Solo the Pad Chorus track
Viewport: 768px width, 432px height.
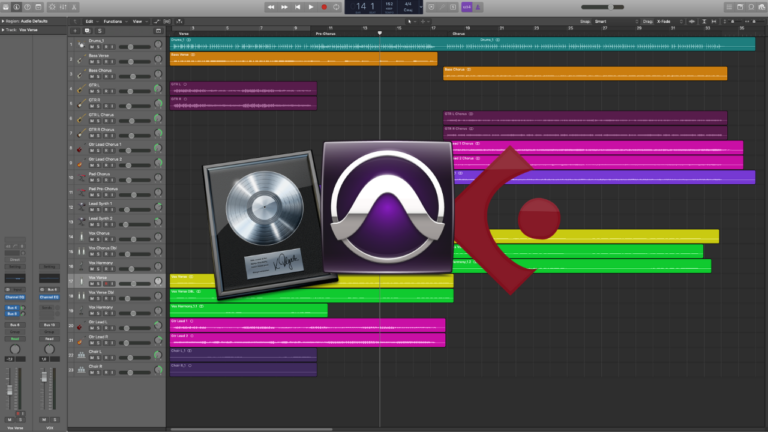[x=98, y=180]
